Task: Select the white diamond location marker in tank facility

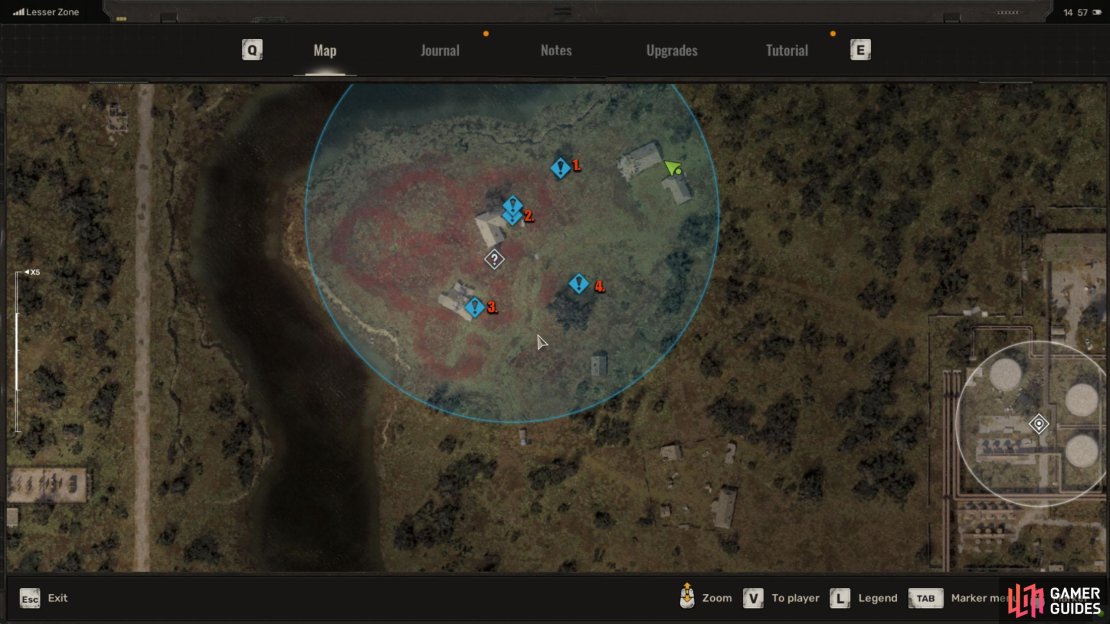Action: (x=1039, y=424)
